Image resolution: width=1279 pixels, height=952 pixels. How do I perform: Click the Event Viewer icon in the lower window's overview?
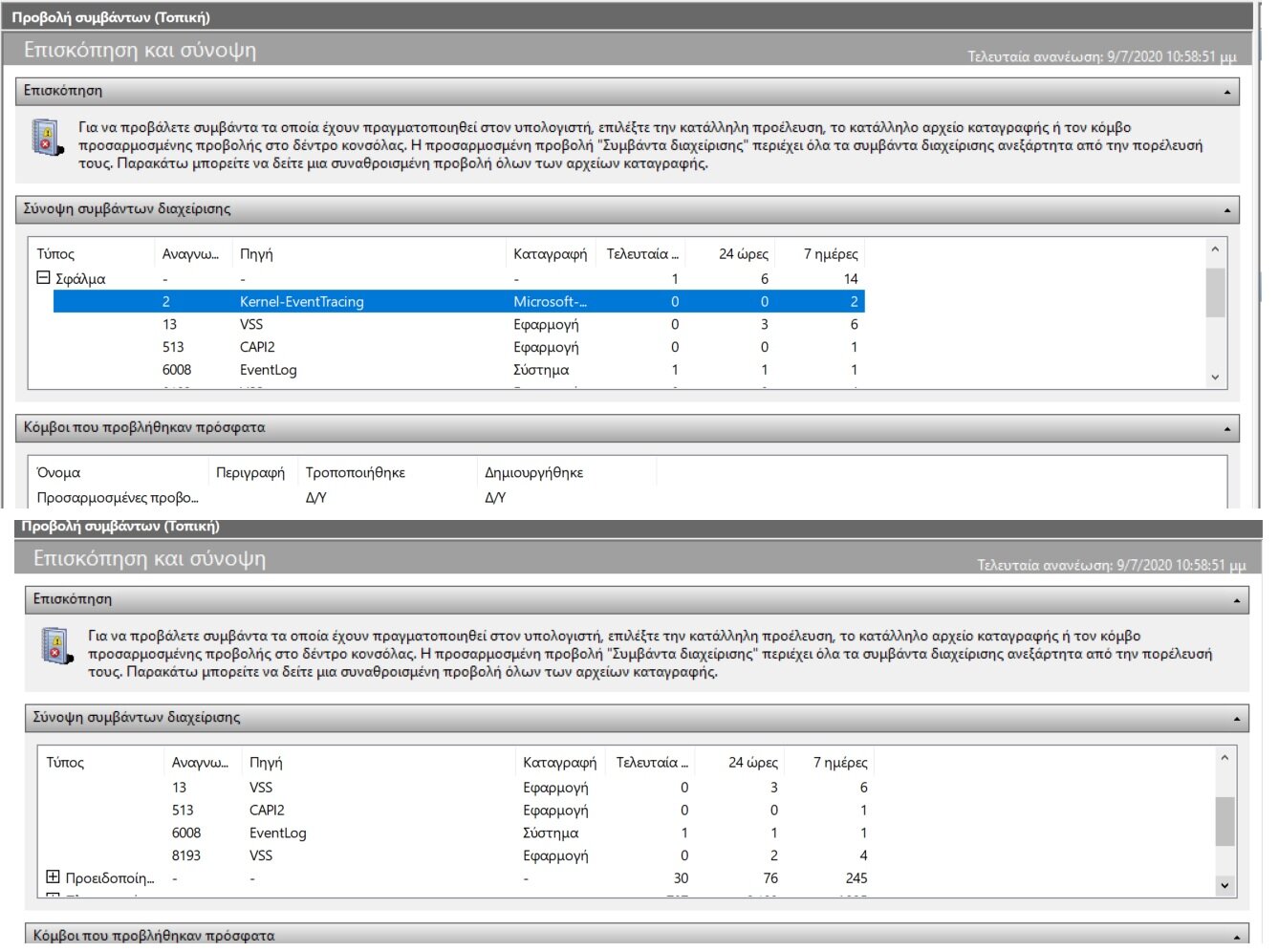(56, 646)
